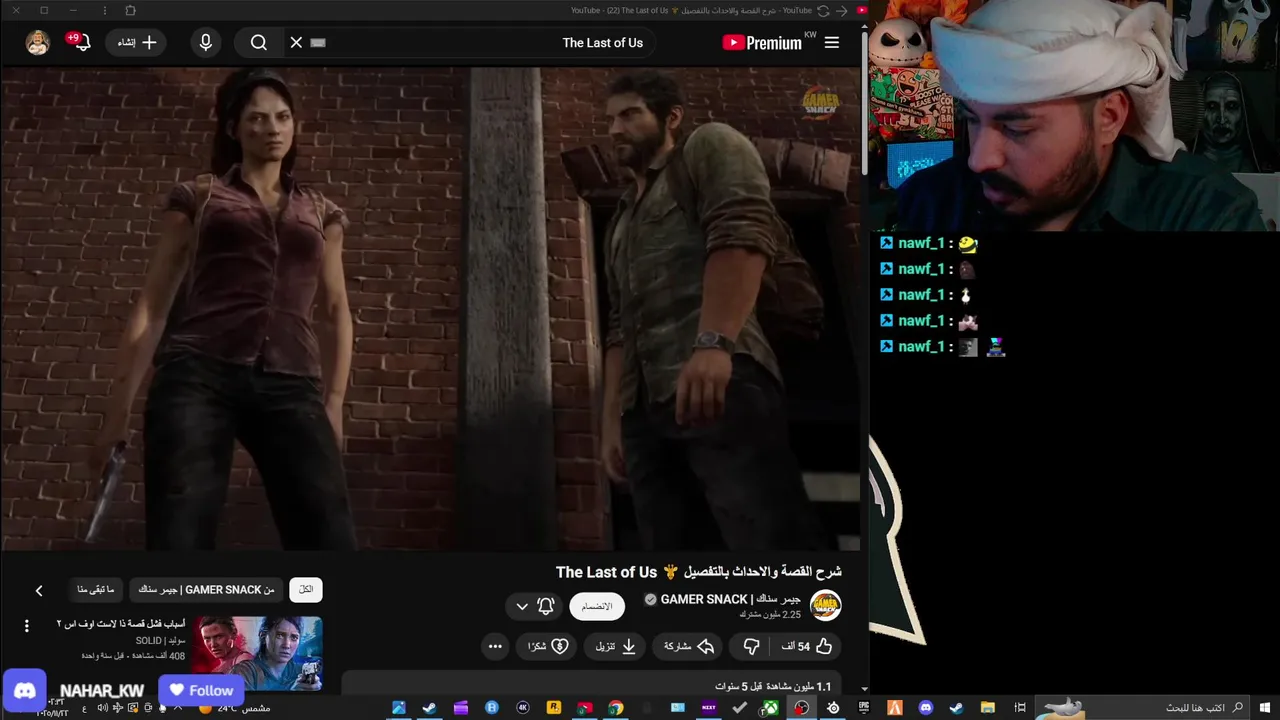
Task: Open Epic Games Launcher on the taskbar
Action: 864,708
